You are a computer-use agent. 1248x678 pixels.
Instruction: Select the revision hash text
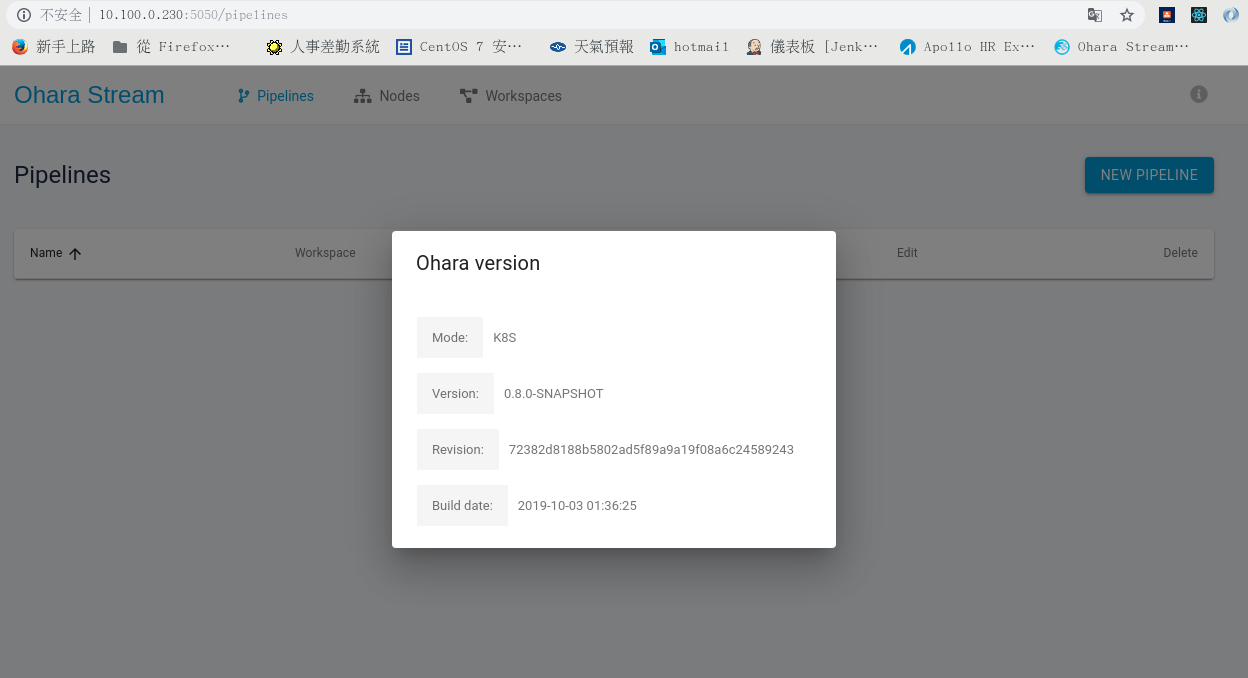click(651, 450)
